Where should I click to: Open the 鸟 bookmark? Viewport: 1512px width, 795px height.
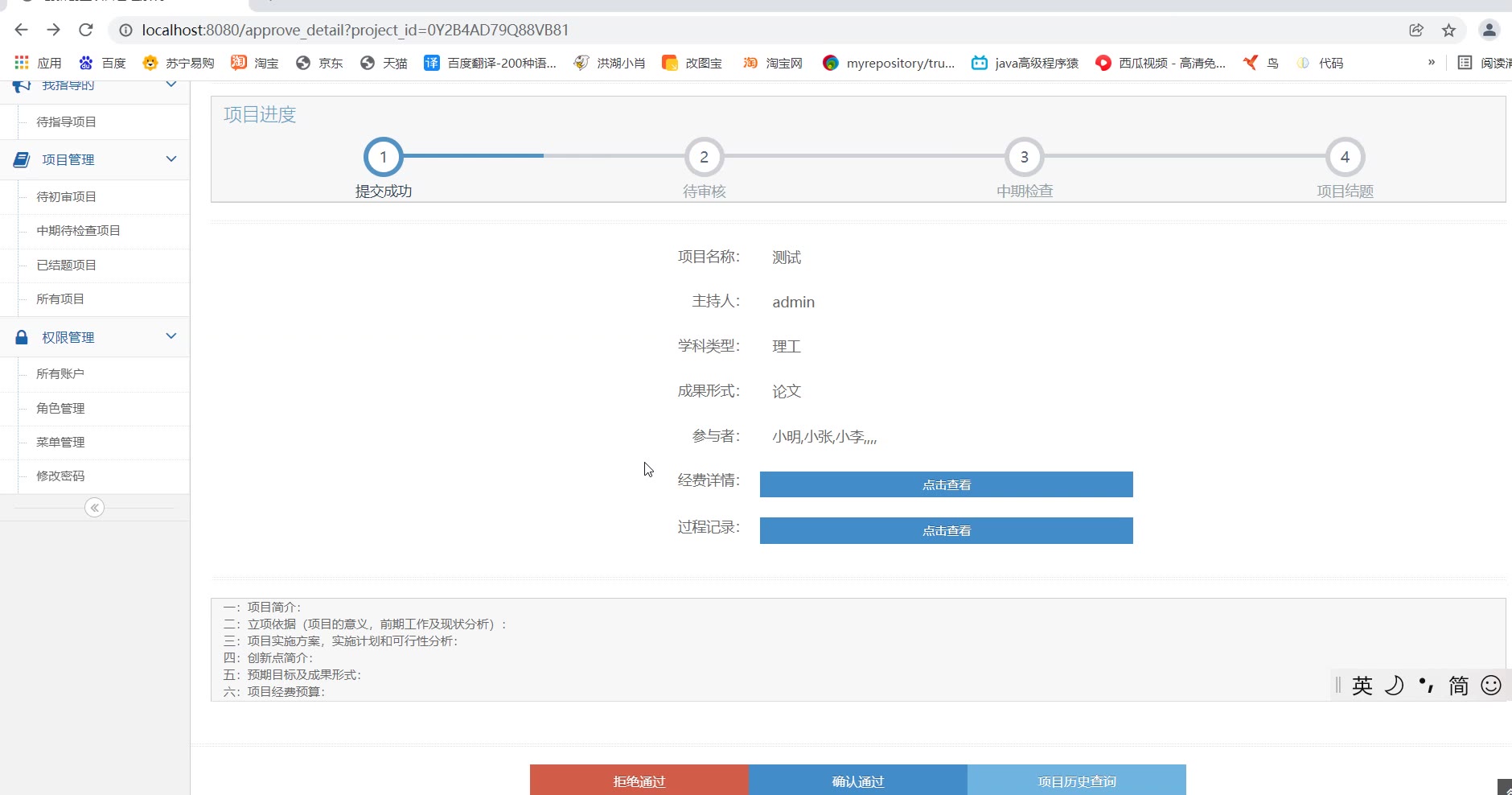click(x=1260, y=63)
